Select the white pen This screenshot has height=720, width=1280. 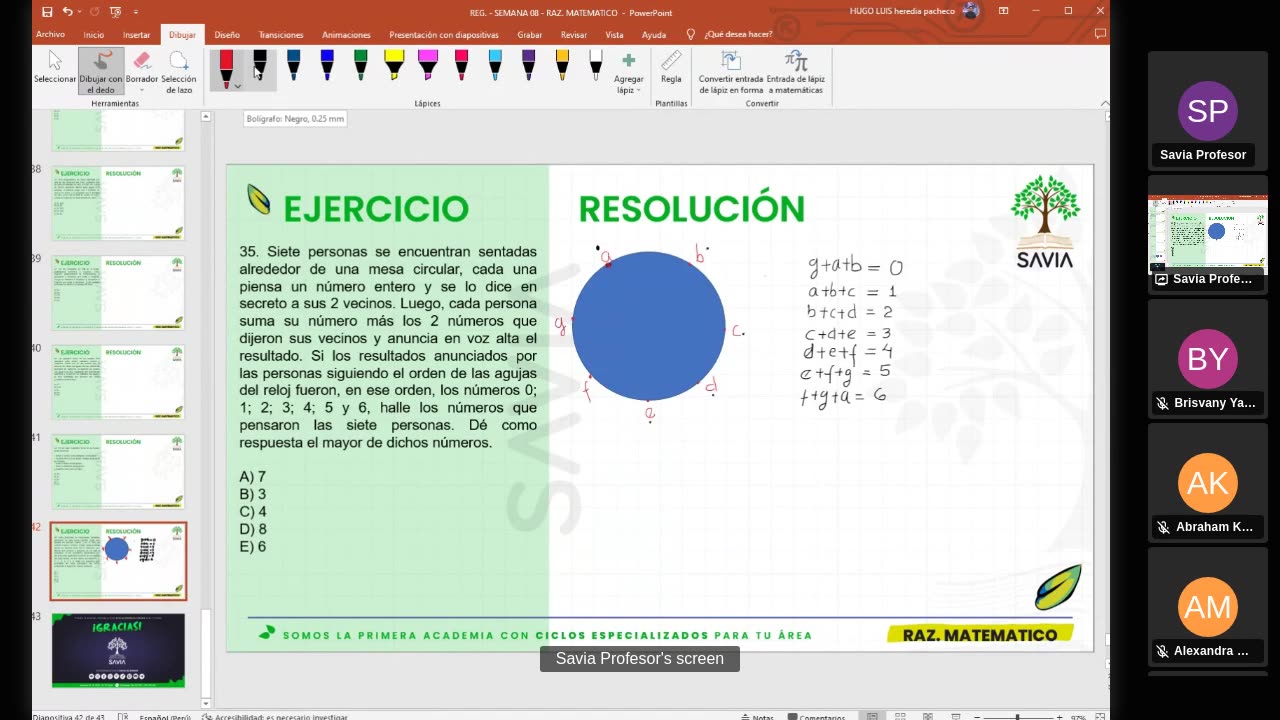pos(595,65)
